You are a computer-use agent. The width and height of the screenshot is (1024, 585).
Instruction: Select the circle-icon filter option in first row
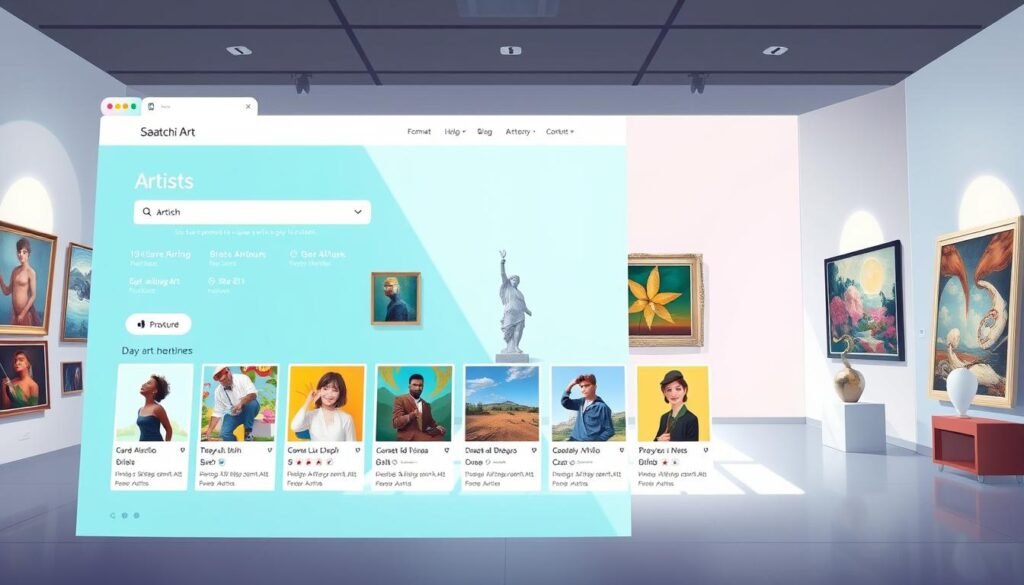[317, 257]
